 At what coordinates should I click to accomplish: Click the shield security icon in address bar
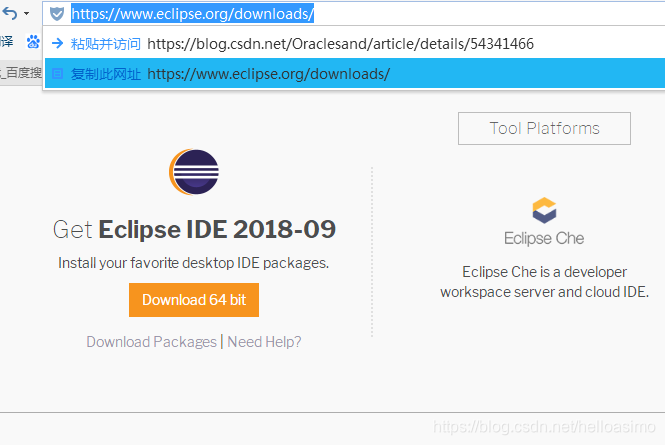(x=57, y=14)
